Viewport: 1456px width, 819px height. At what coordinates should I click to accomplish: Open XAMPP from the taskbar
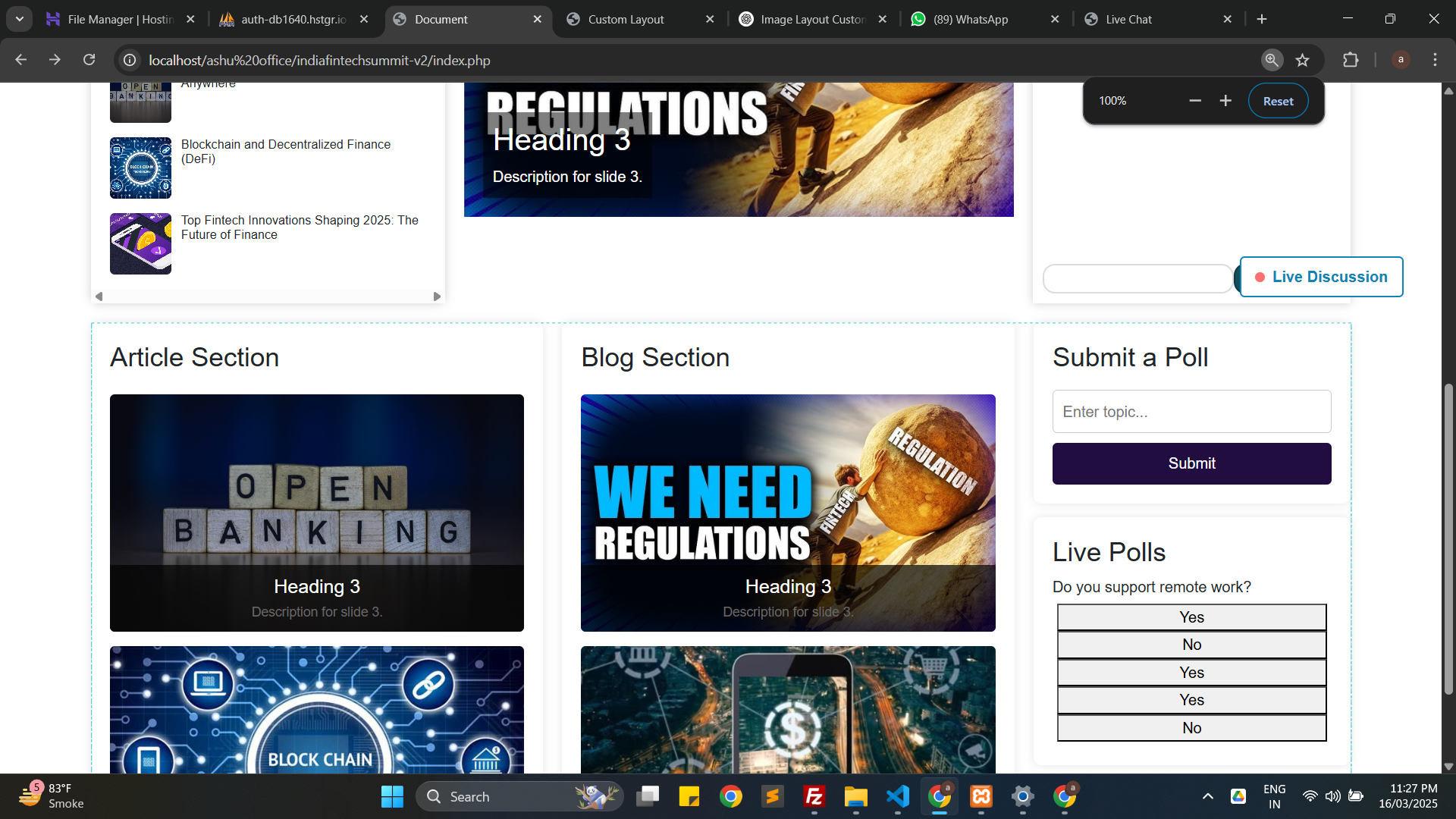(981, 796)
